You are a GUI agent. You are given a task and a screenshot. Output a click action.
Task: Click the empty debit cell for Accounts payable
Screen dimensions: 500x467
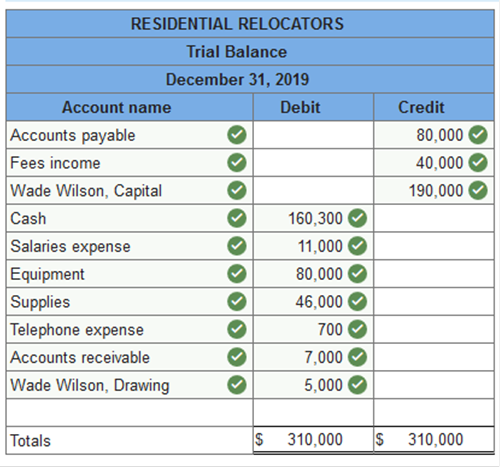click(313, 135)
